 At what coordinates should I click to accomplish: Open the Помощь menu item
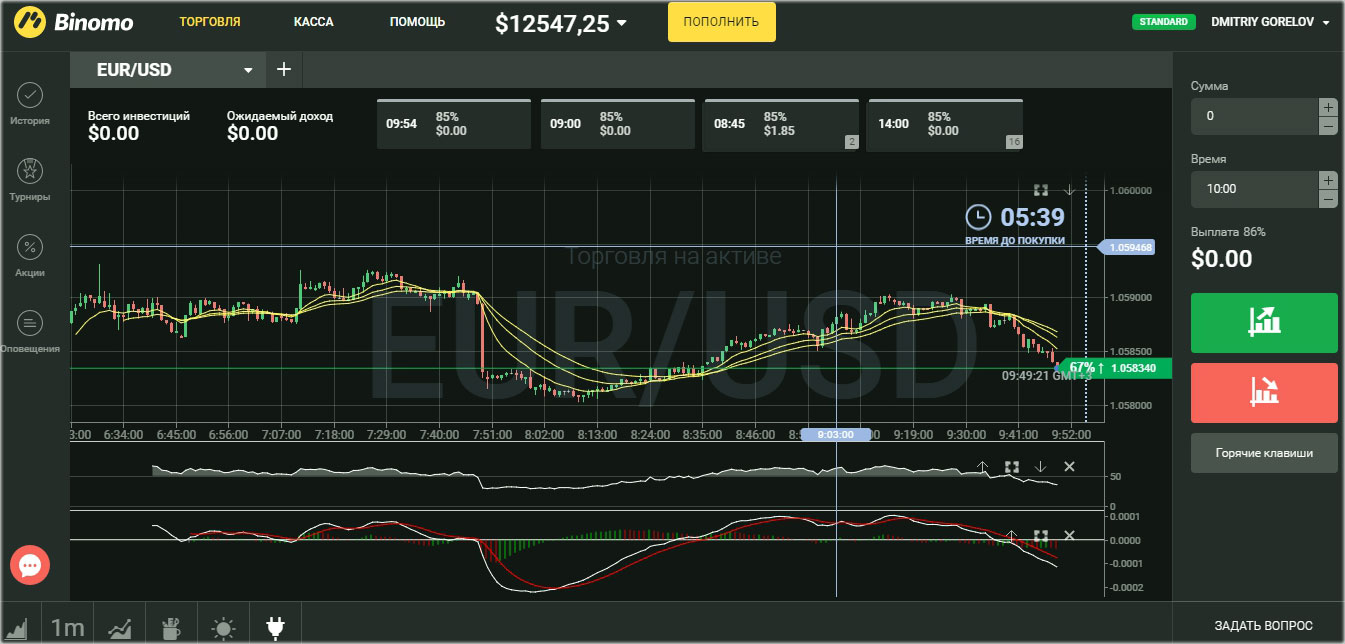pyautogui.click(x=417, y=22)
